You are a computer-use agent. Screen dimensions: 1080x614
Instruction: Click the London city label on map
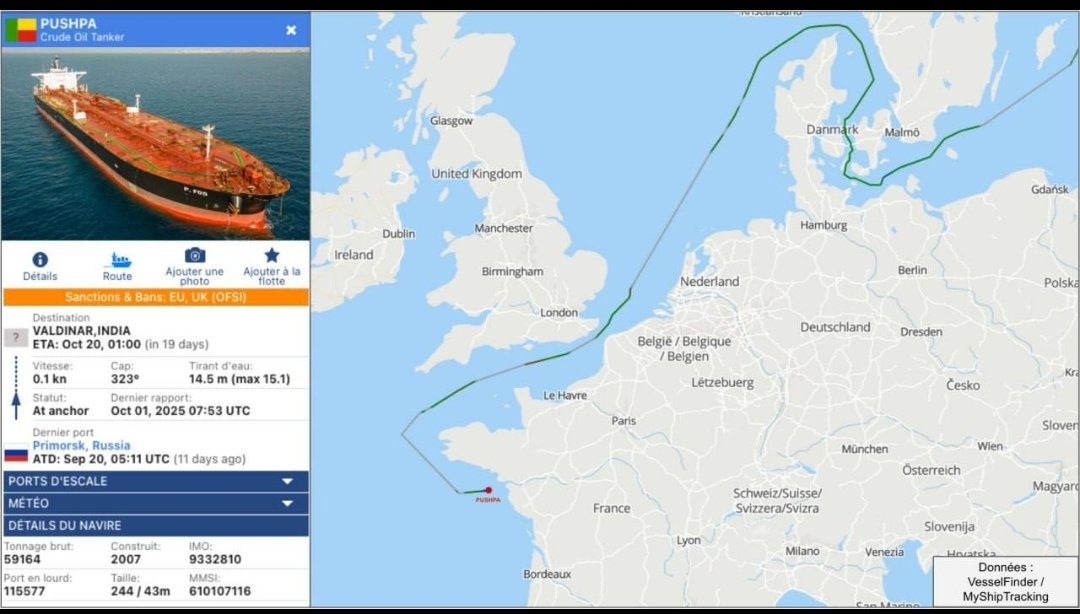point(559,313)
